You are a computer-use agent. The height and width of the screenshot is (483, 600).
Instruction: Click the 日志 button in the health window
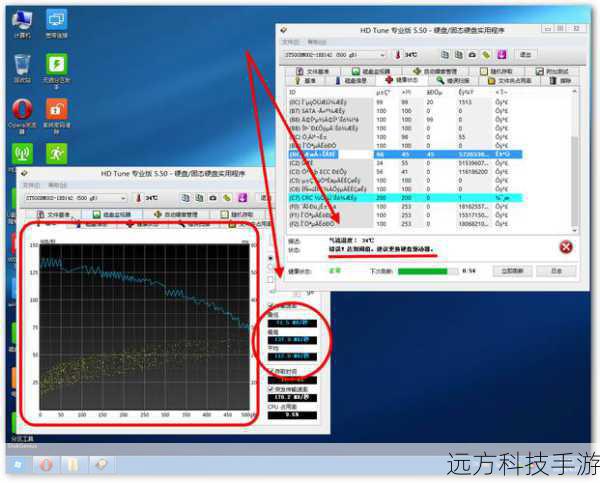(556, 271)
